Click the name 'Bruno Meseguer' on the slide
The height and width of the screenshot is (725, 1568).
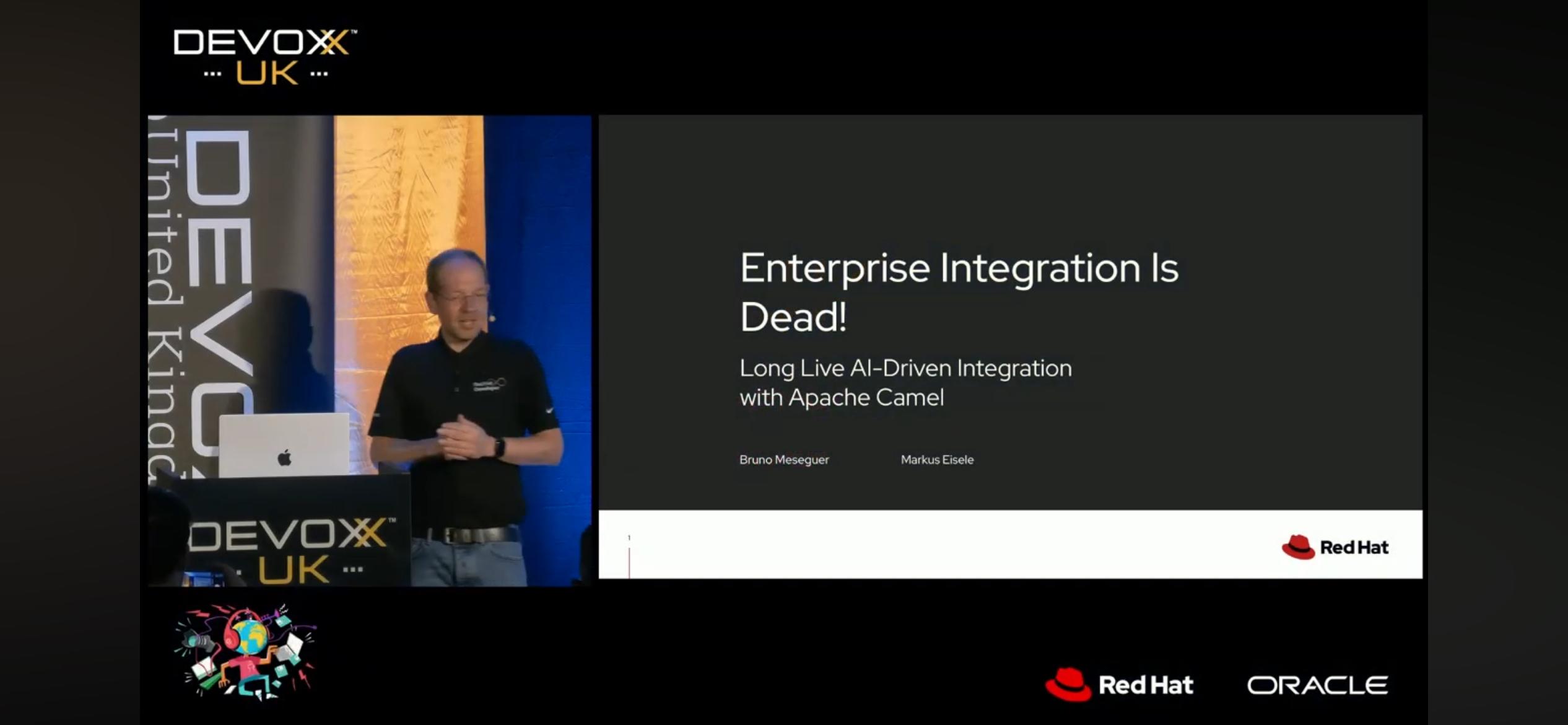tap(784, 460)
